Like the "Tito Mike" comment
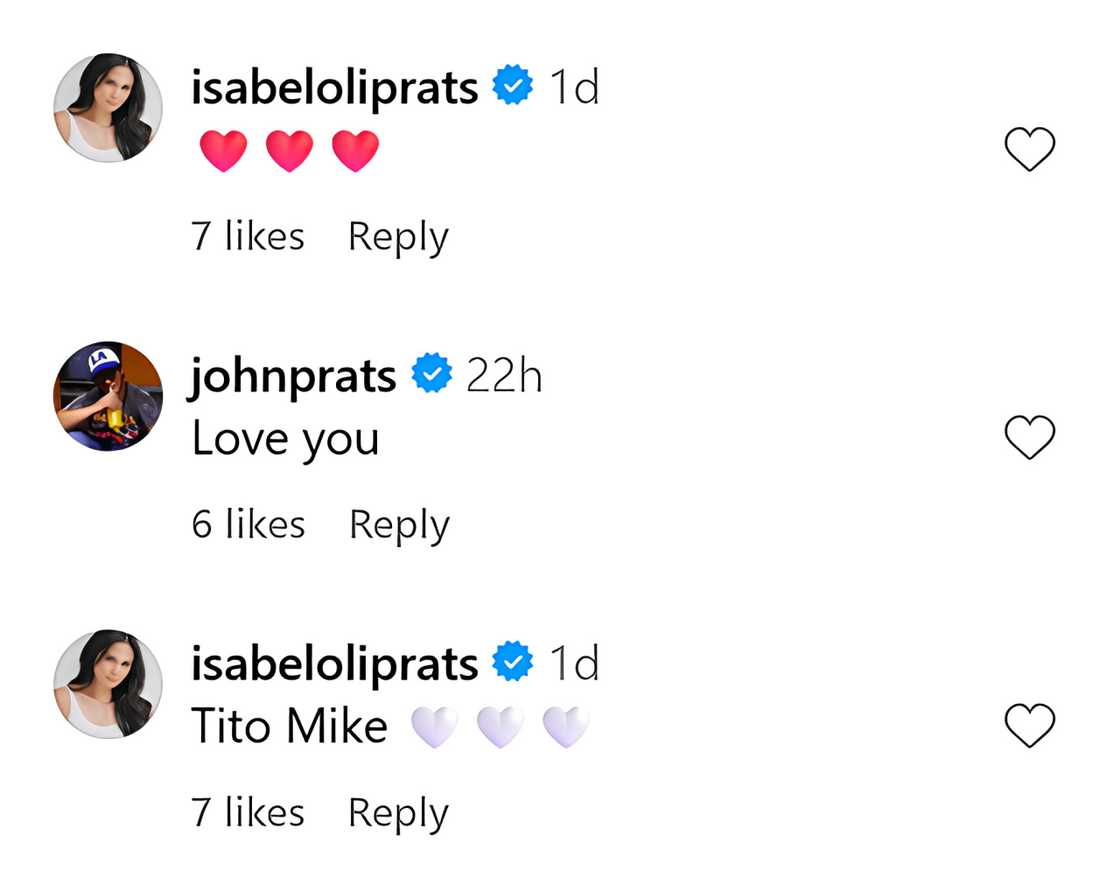Viewport: 1120px width, 892px height. [x=1029, y=727]
